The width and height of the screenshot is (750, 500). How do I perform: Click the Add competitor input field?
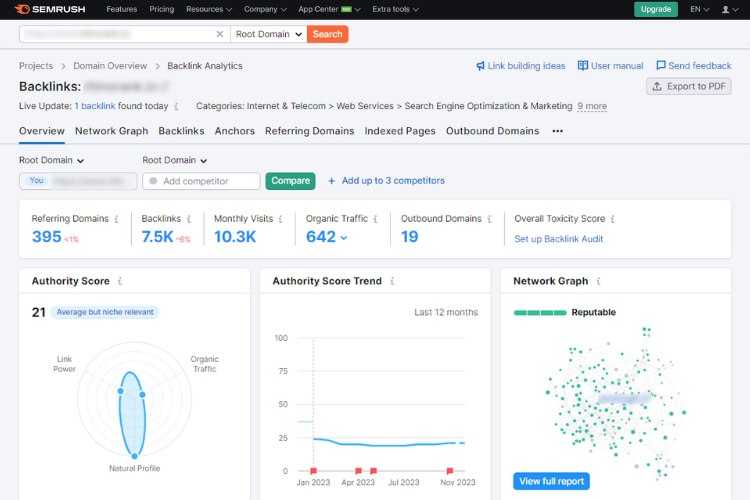(201, 181)
